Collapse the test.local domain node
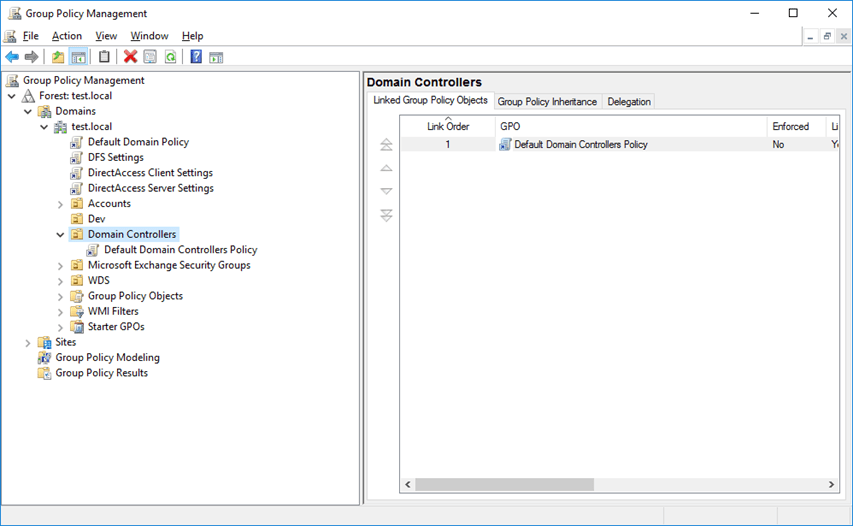The height and width of the screenshot is (526, 853). pyautogui.click(x=45, y=127)
